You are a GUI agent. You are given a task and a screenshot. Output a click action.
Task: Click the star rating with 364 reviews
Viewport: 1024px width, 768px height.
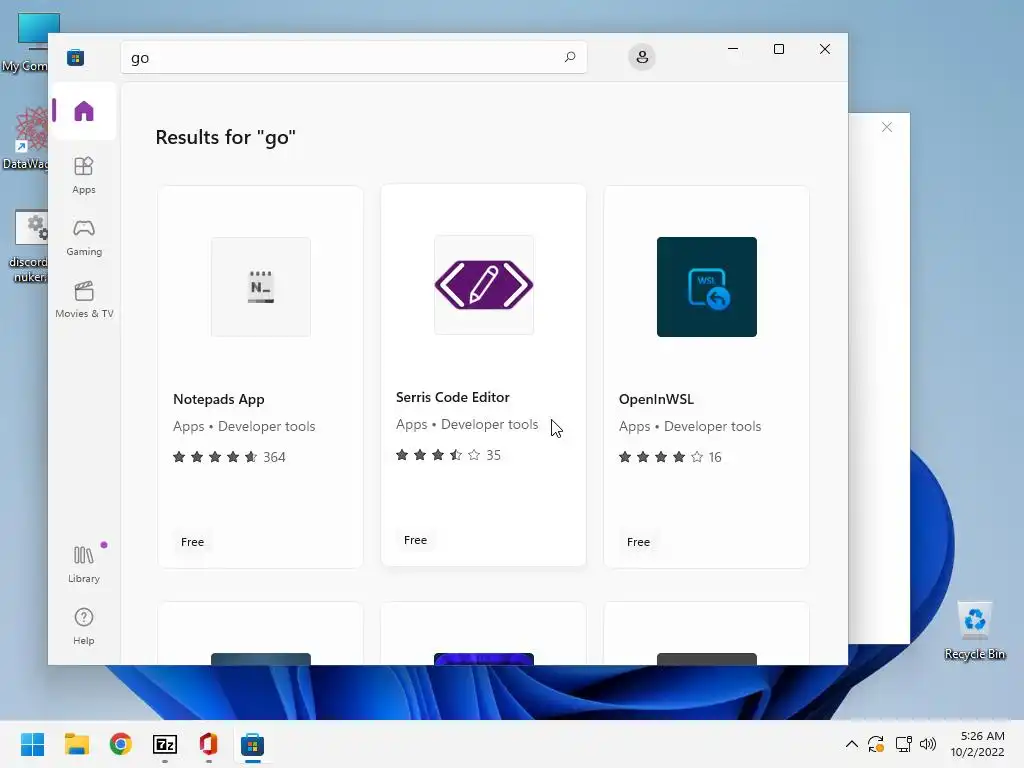tap(229, 457)
